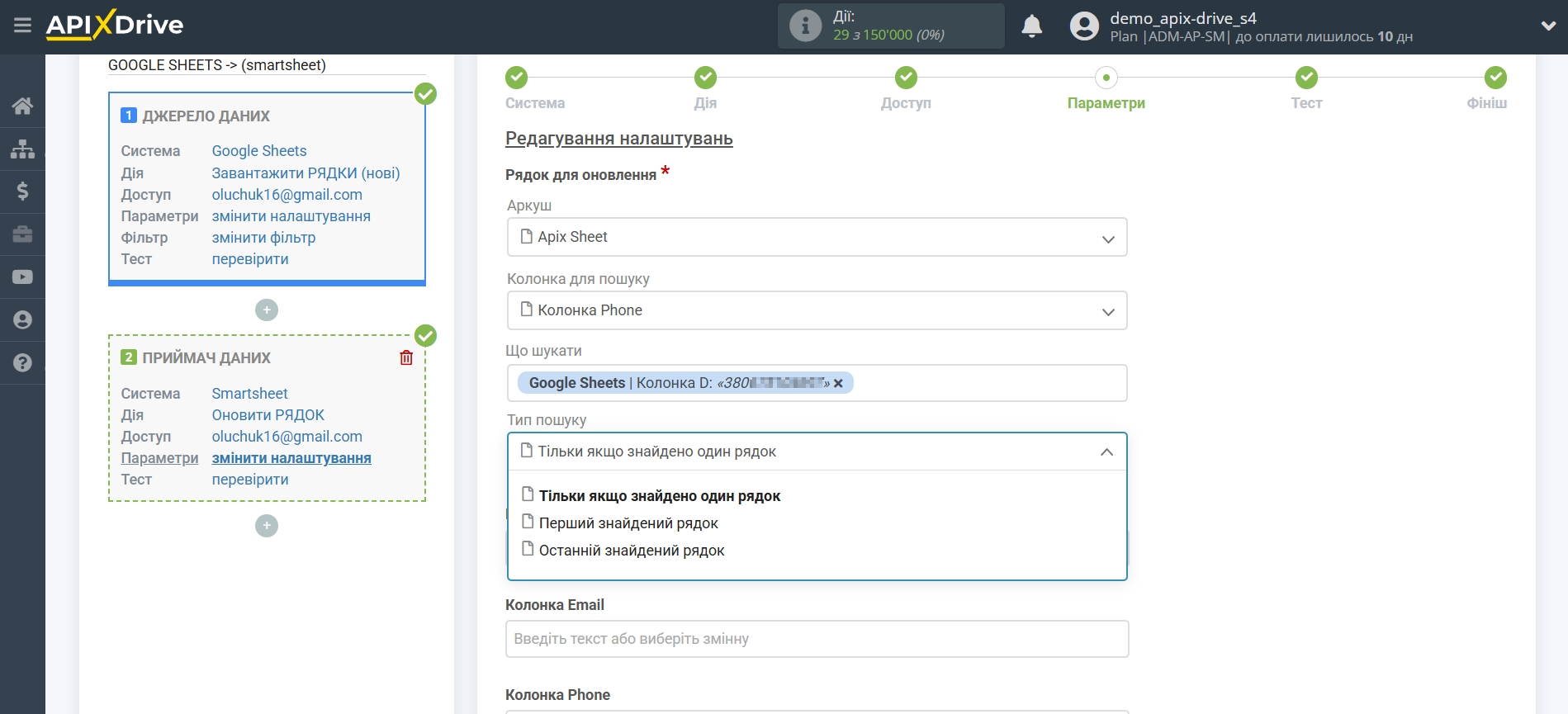
Task: Expand the account dropdown chevron
Action: coord(1548,26)
